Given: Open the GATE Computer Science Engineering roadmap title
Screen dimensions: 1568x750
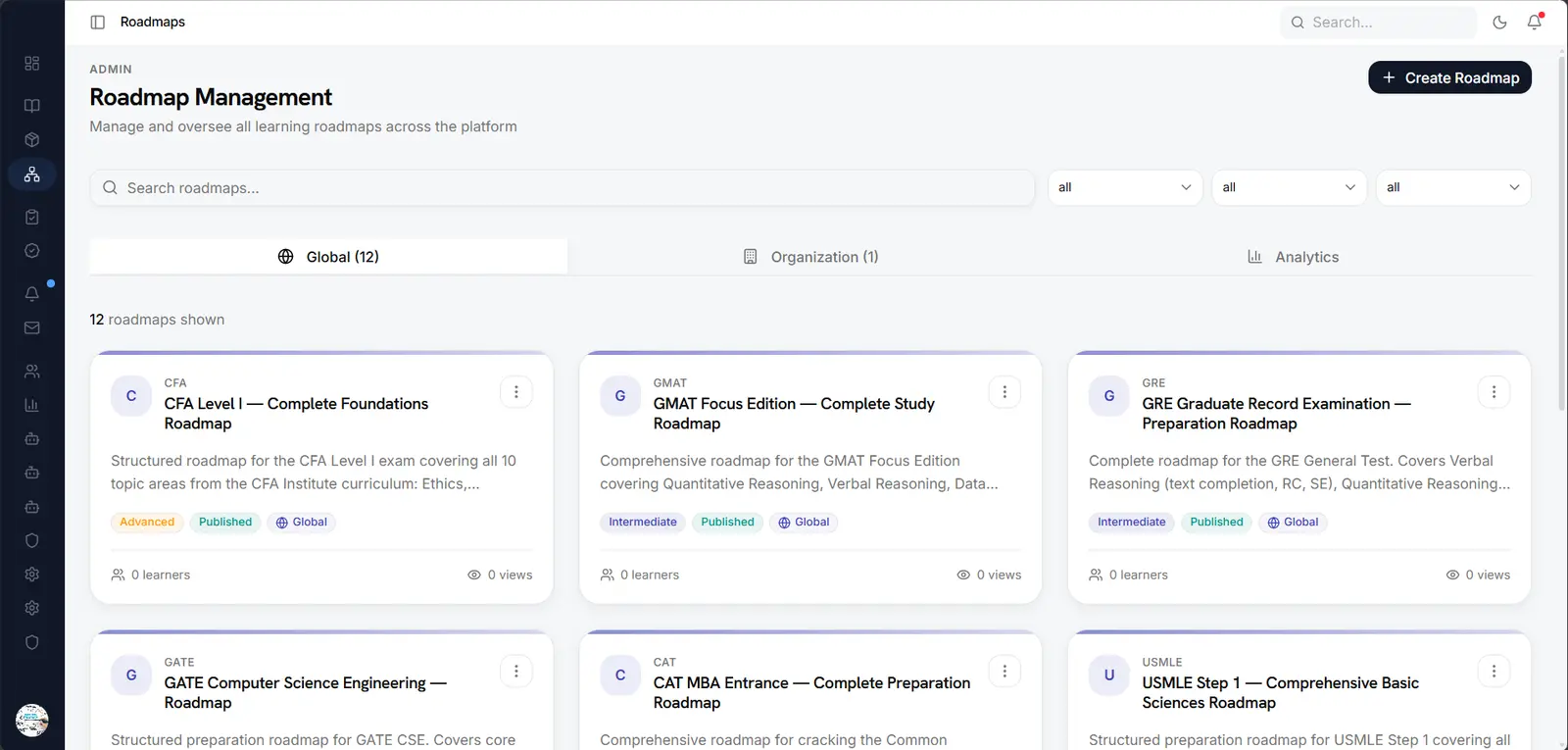Looking at the screenshot, I should click(x=305, y=693).
